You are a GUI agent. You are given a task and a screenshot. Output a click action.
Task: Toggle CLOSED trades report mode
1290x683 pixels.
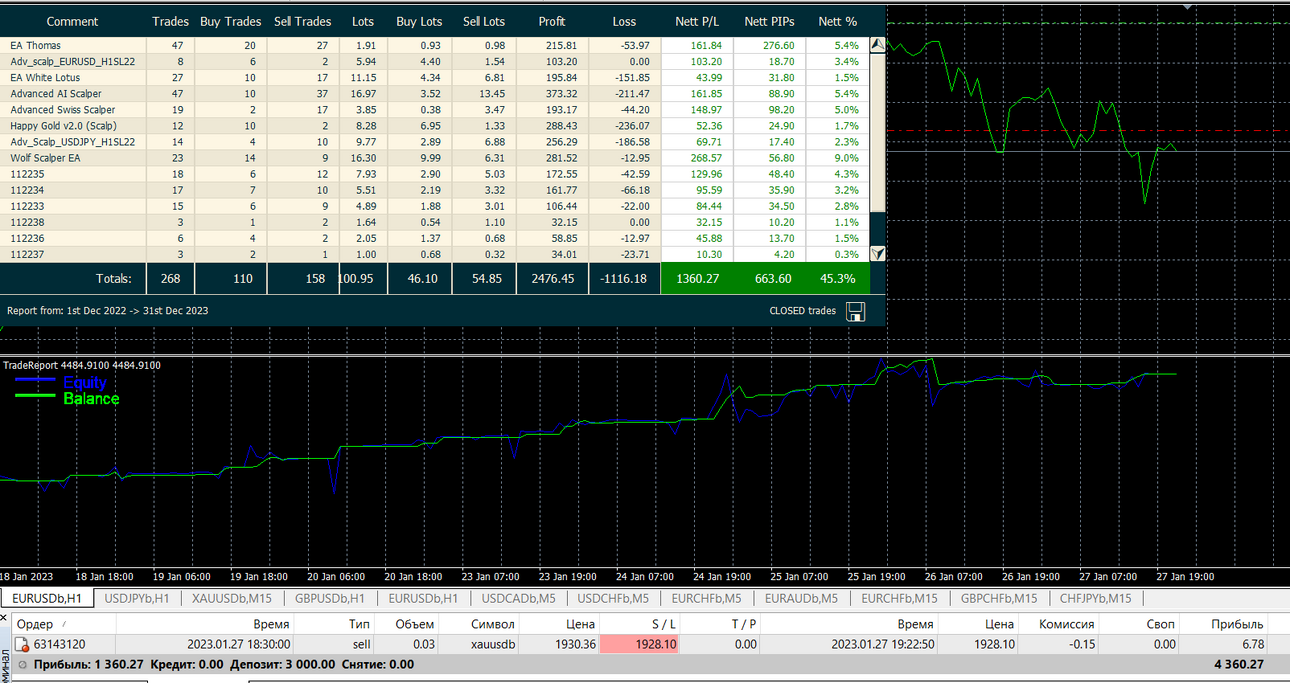(x=802, y=311)
